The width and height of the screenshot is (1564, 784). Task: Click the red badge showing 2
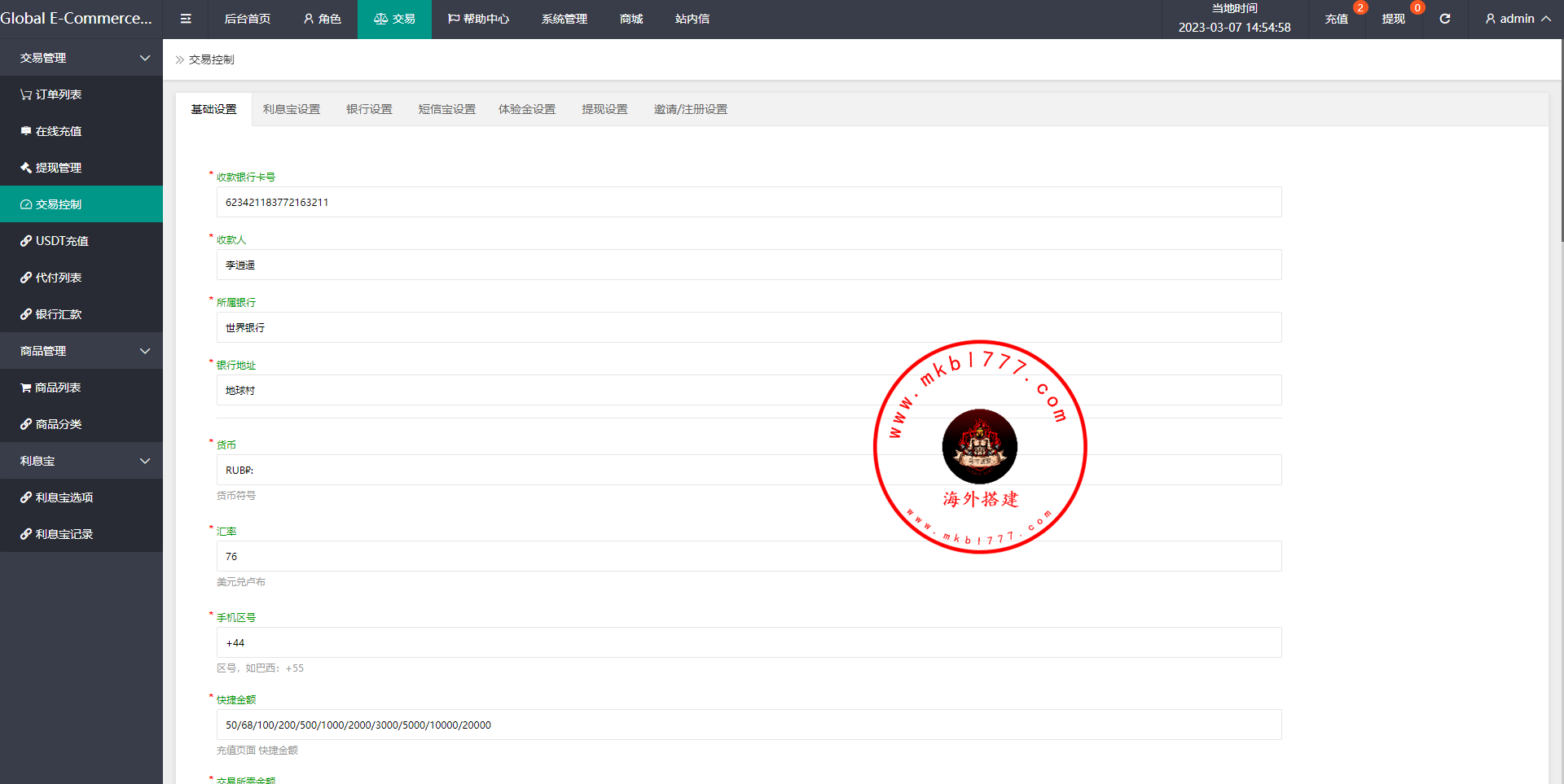pyautogui.click(x=1360, y=7)
